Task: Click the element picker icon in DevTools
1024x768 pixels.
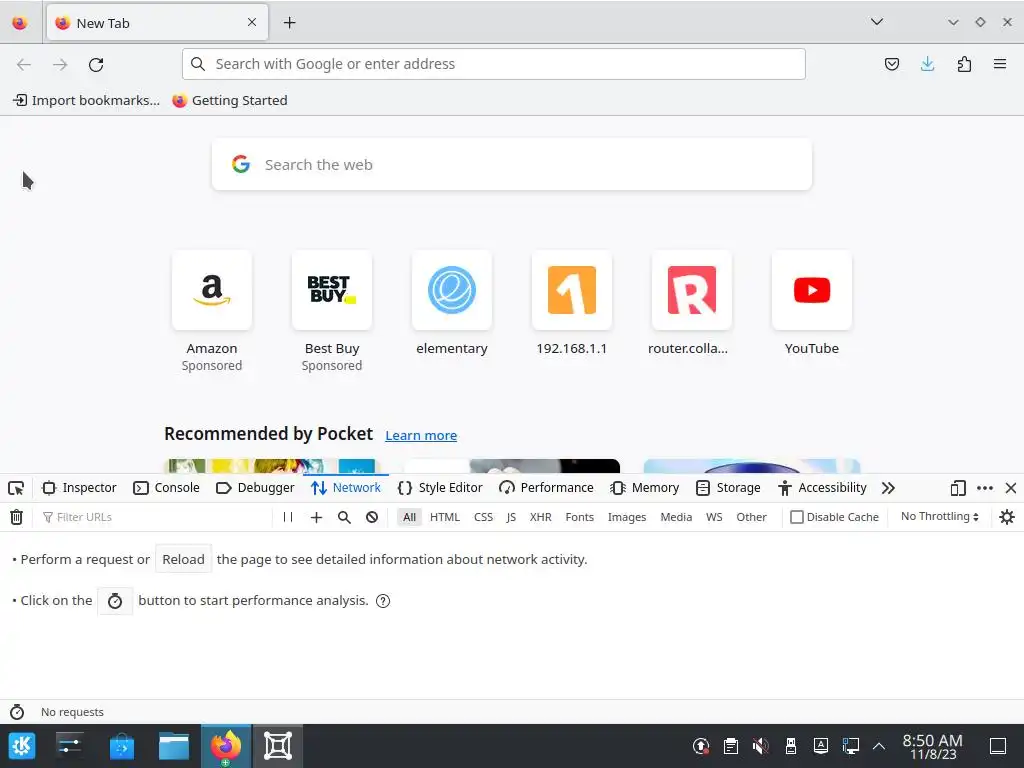Action: [x=16, y=488]
